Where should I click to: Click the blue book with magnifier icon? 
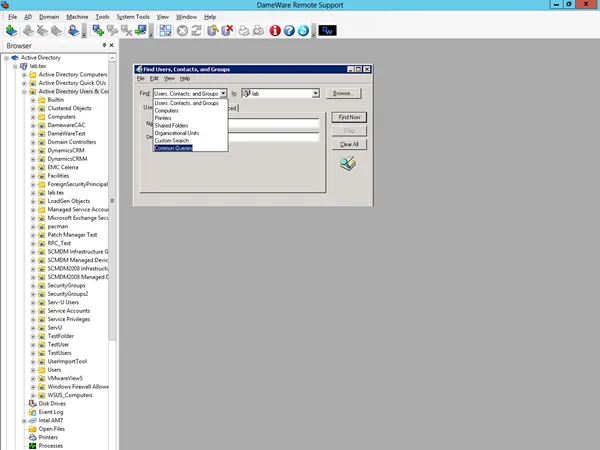(73, 31)
